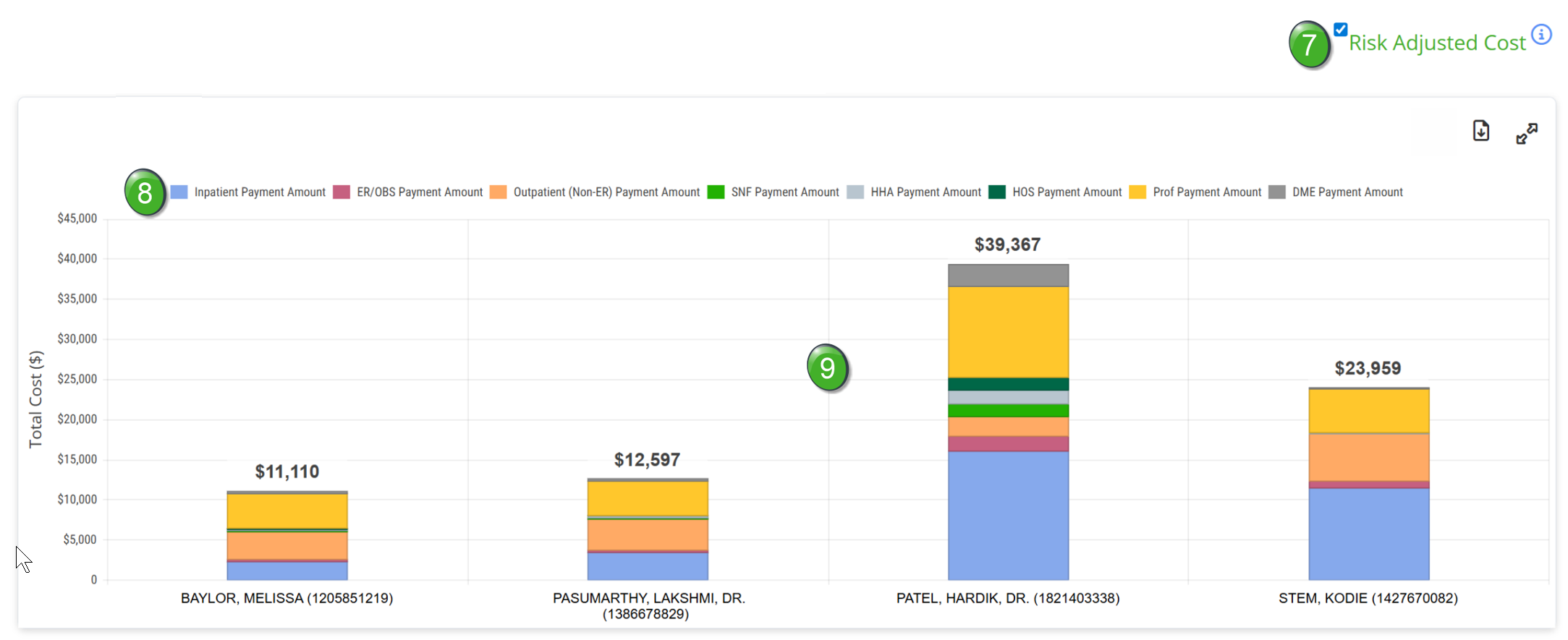Click the Risk Adjusted Cost info icon
This screenshot has height=640, width=1568.
(x=1541, y=35)
